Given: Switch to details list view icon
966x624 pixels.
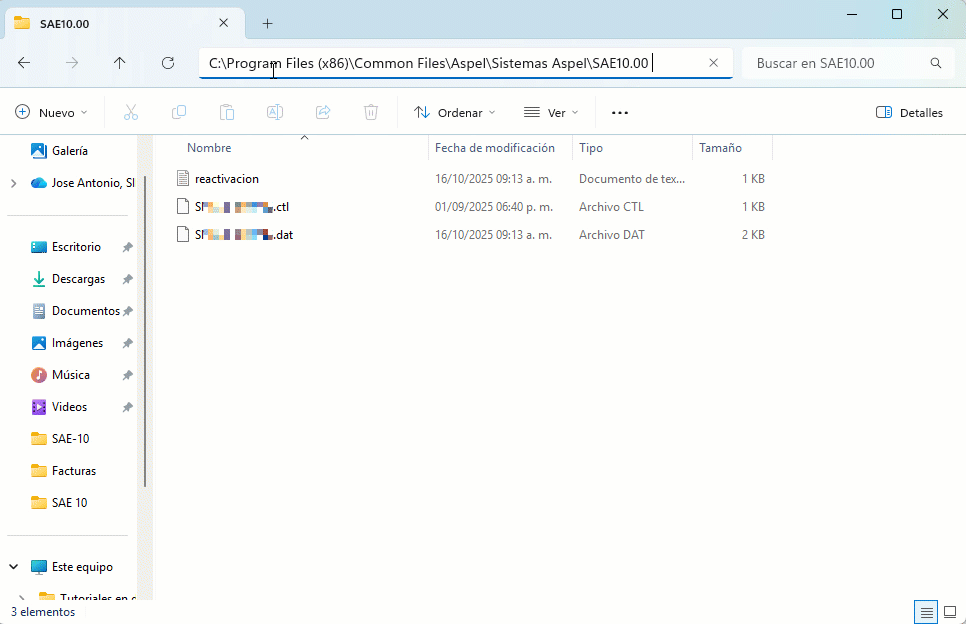Looking at the screenshot, I should click(x=926, y=612).
